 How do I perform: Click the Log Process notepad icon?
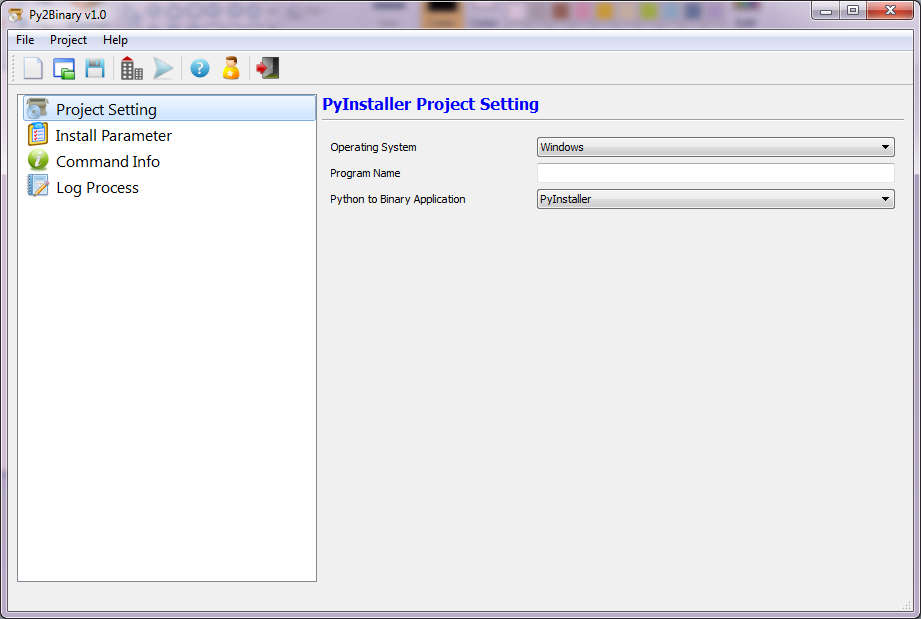point(38,186)
